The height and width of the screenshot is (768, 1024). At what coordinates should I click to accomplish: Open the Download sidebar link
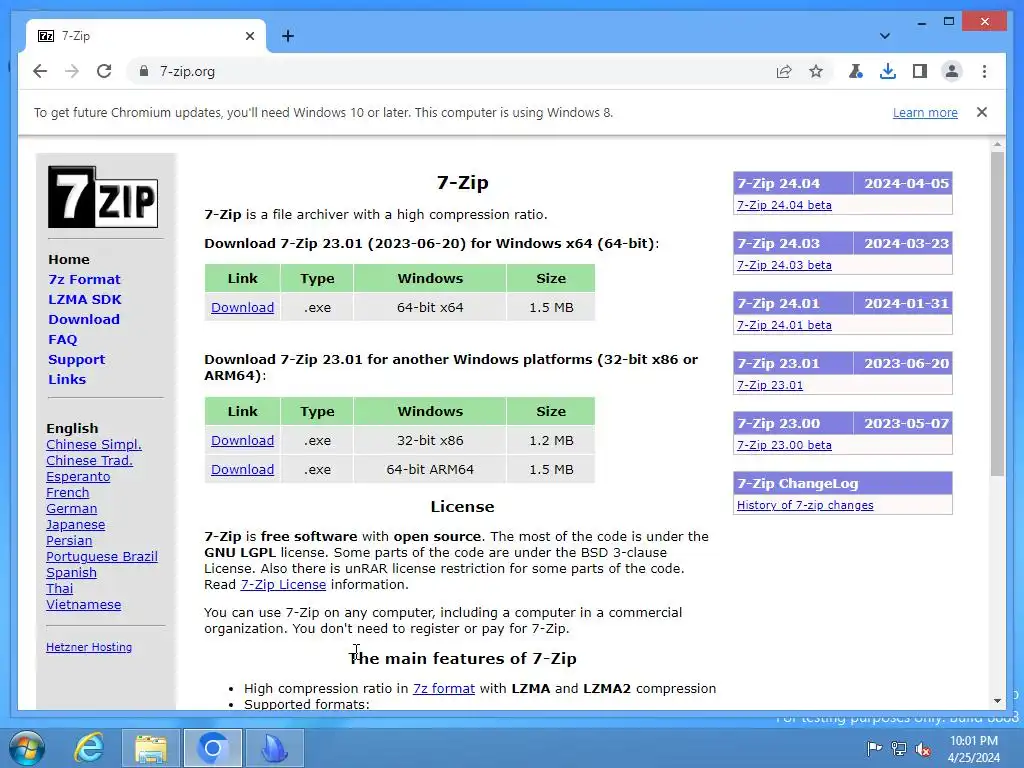coord(84,319)
